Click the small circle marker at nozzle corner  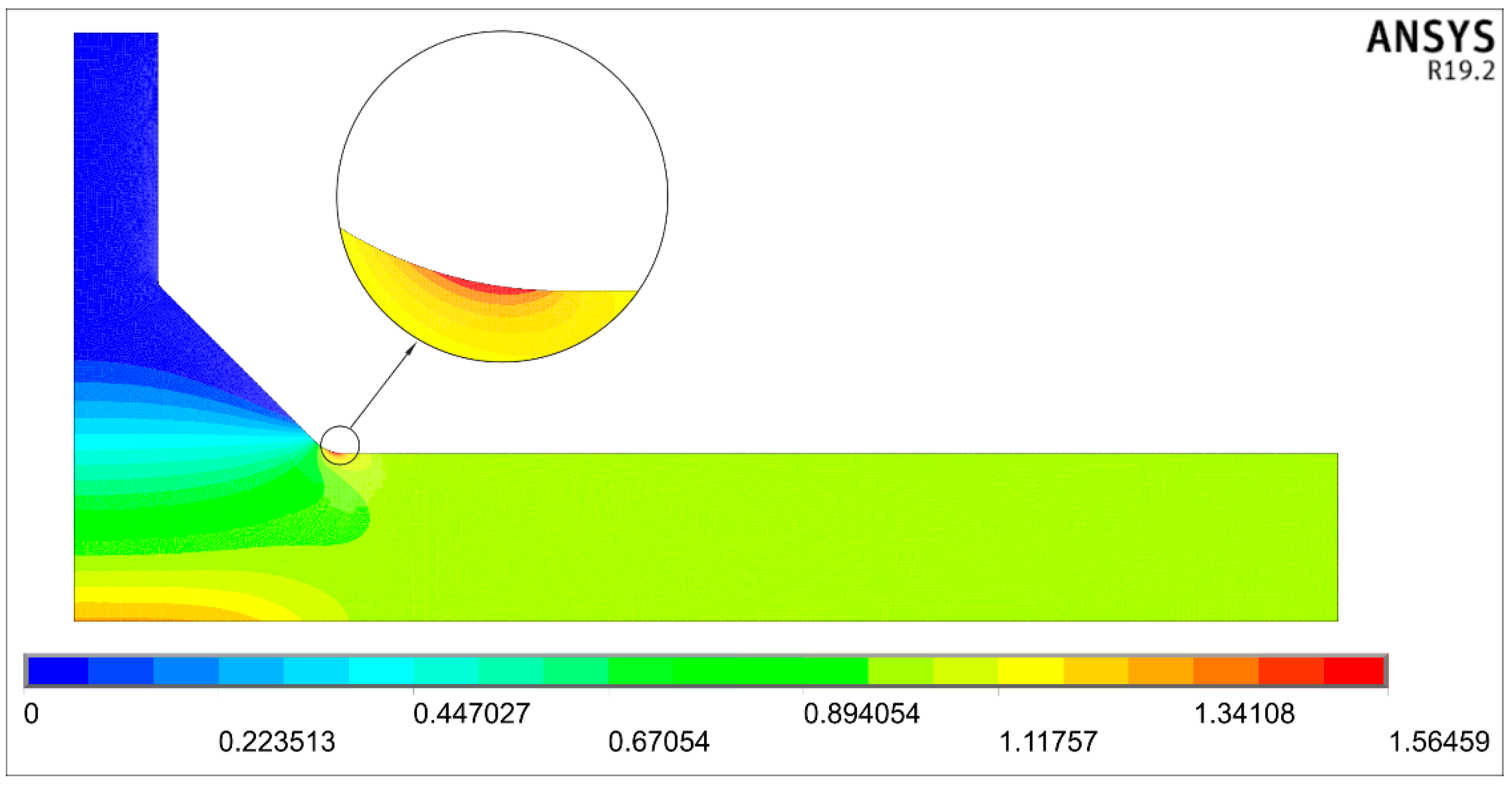pos(340,445)
